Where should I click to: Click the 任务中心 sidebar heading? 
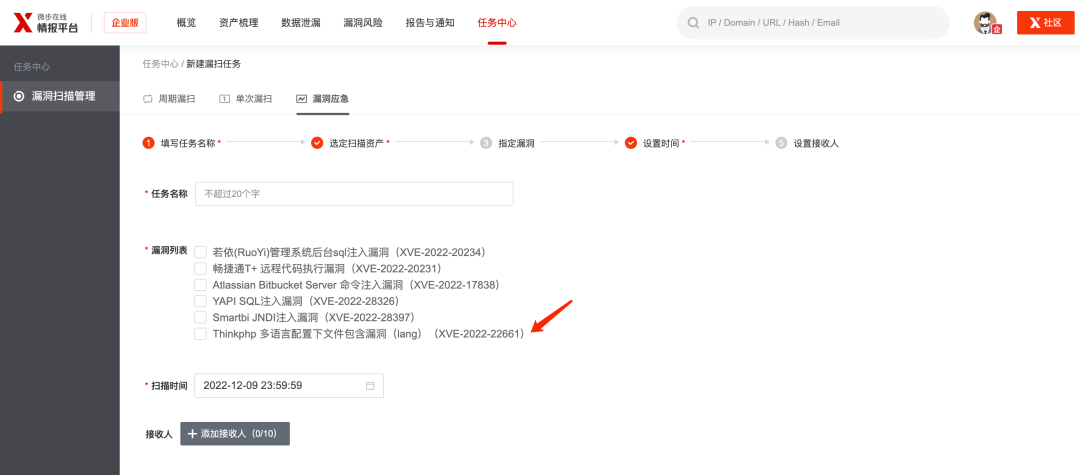tap(32, 67)
